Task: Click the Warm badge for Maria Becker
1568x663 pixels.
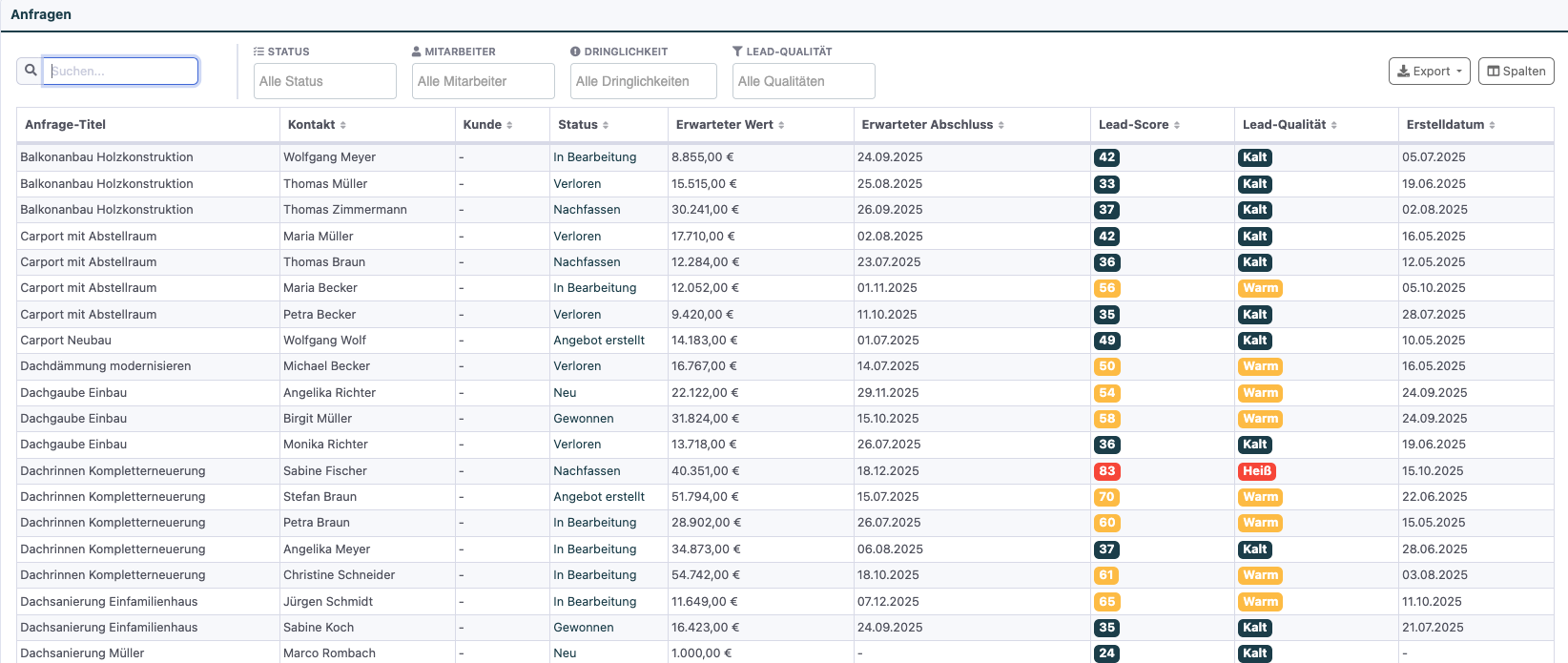Action: point(1260,288)
